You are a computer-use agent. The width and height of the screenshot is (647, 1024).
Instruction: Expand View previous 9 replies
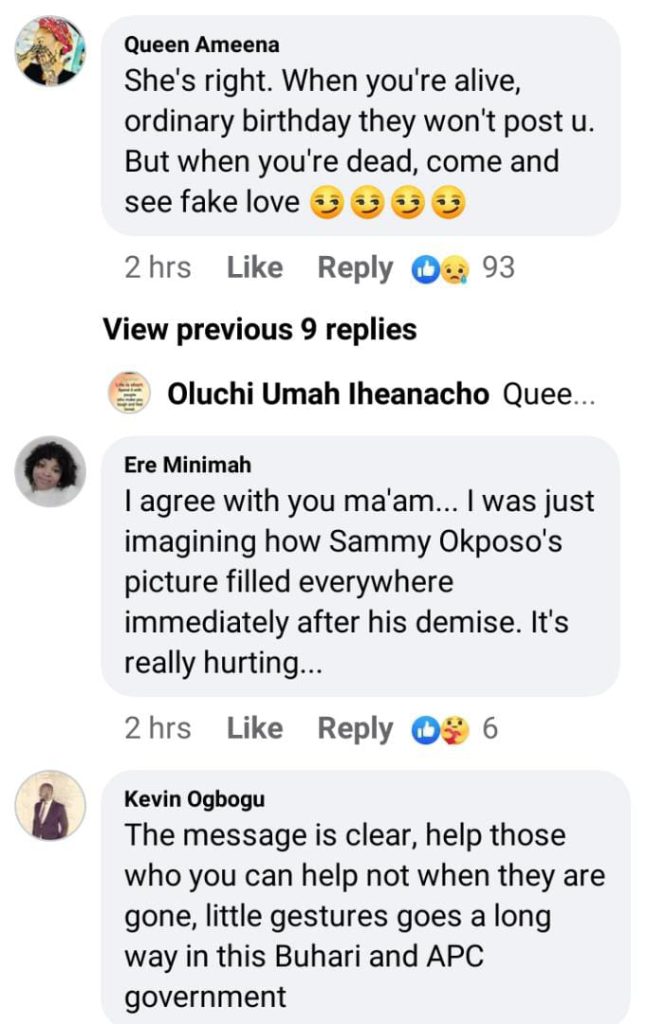(x=260, y=329)
